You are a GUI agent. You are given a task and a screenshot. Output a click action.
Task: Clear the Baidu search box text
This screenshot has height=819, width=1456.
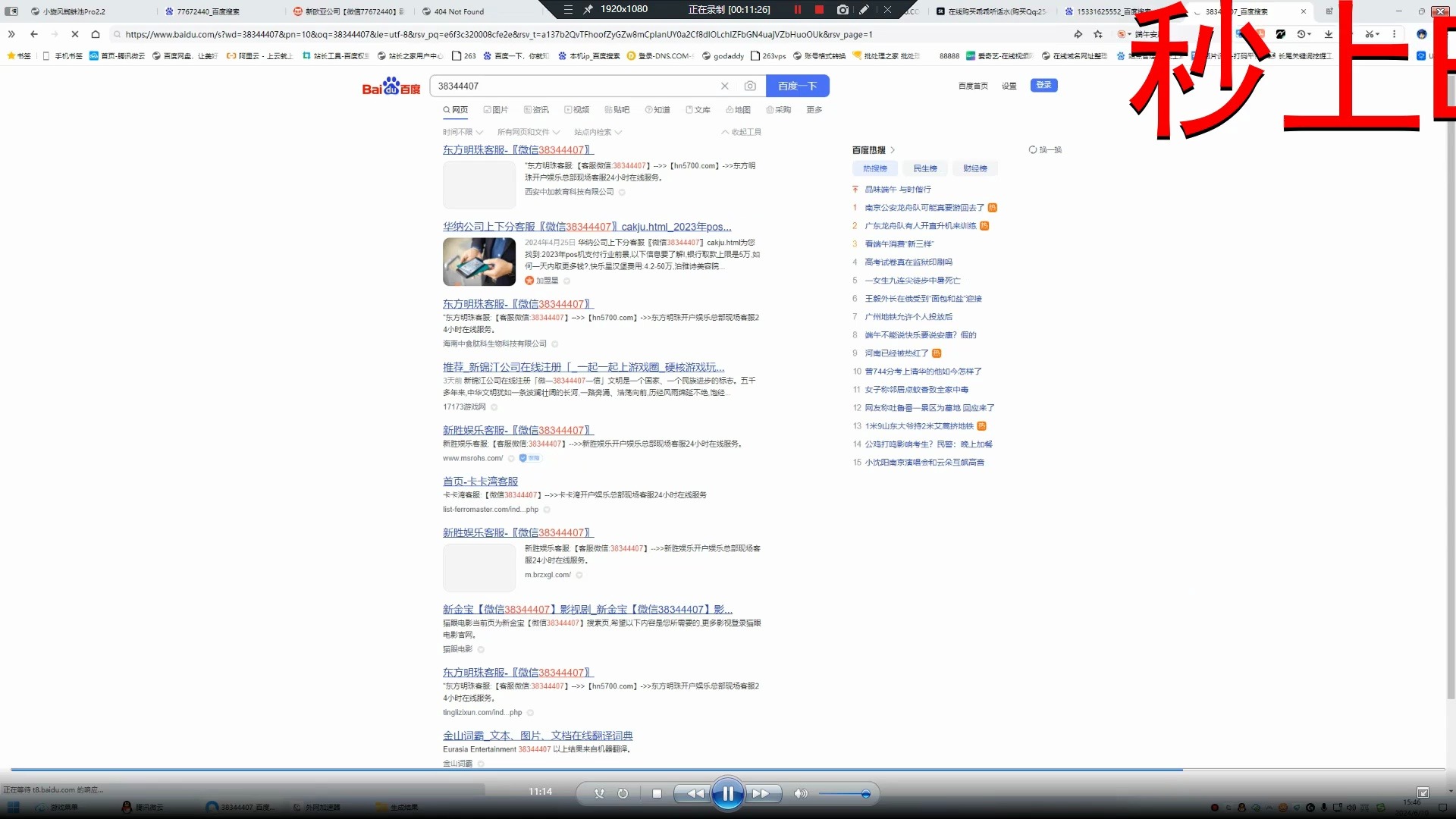[724, 86]
